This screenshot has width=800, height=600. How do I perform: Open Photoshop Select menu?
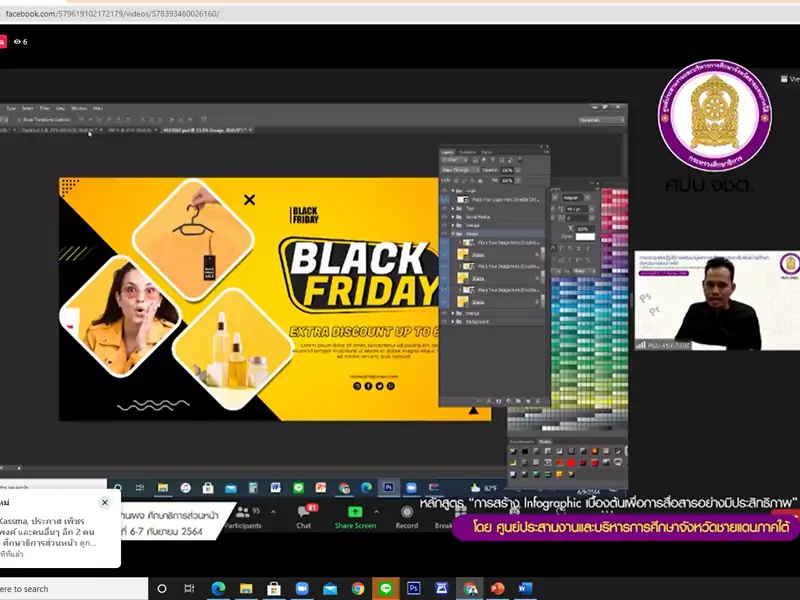coord(28,108)
